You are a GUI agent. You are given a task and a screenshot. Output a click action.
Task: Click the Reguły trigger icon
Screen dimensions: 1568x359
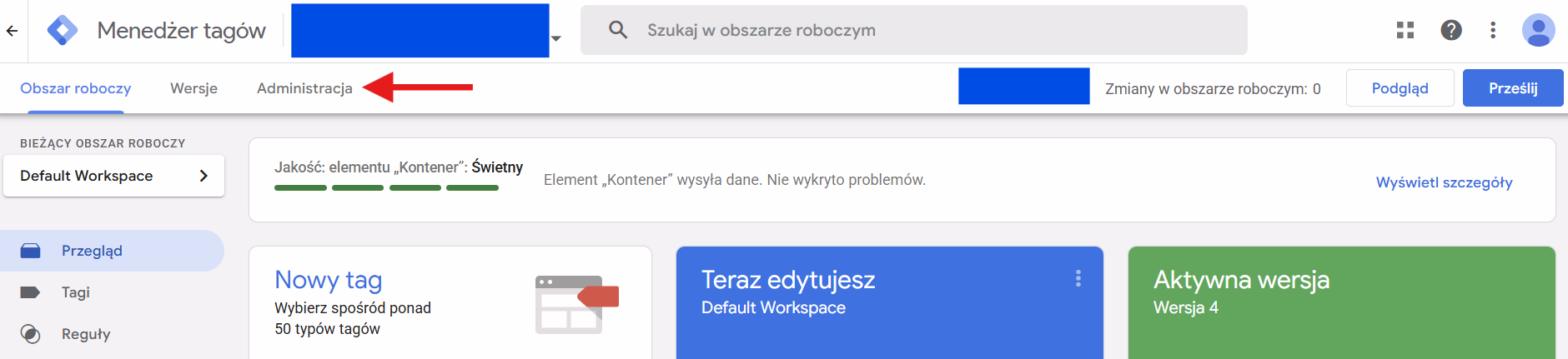30,334
